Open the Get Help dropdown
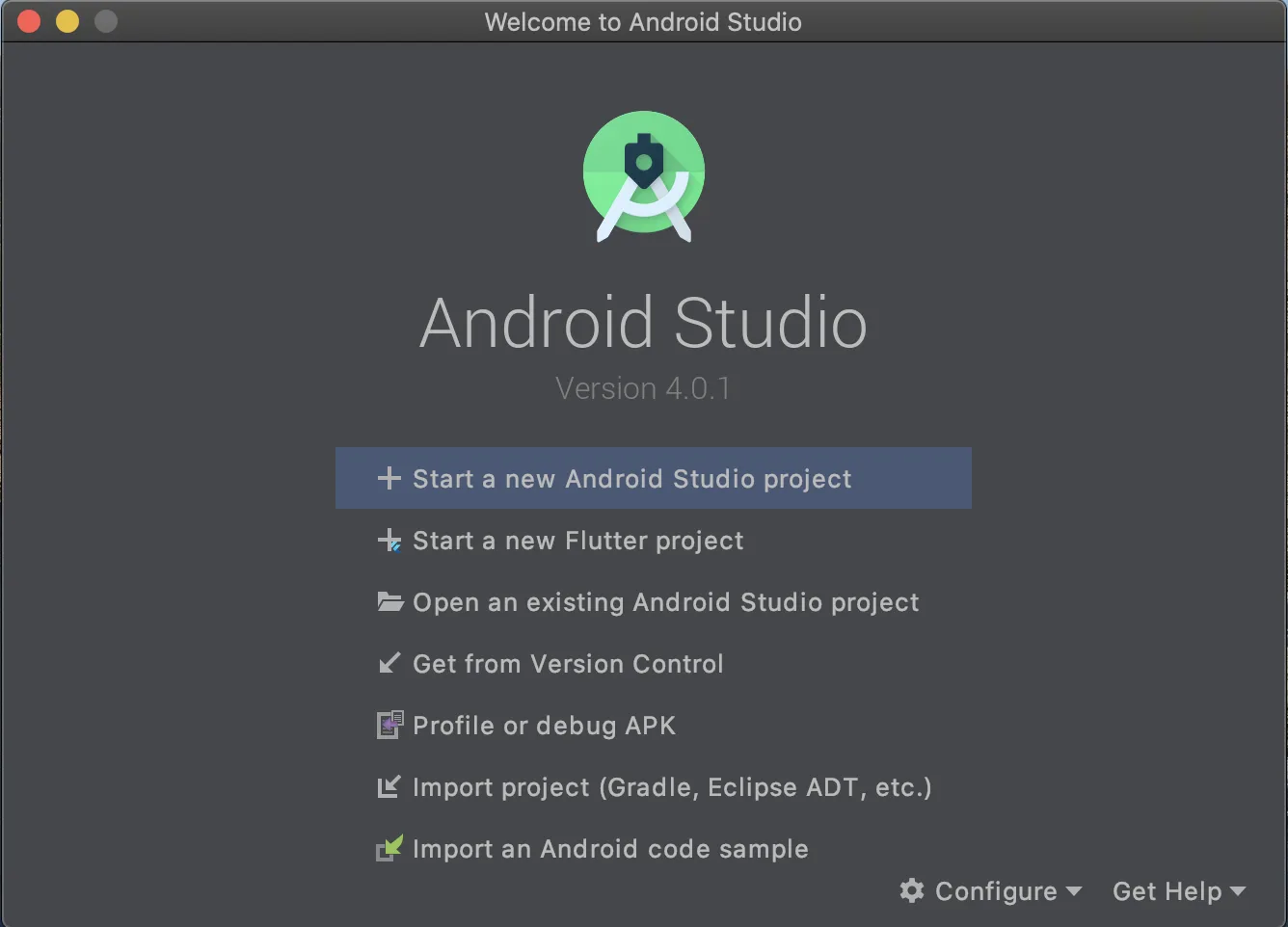The width and height of the screenshot is (1288, 927). point(1179,891)
